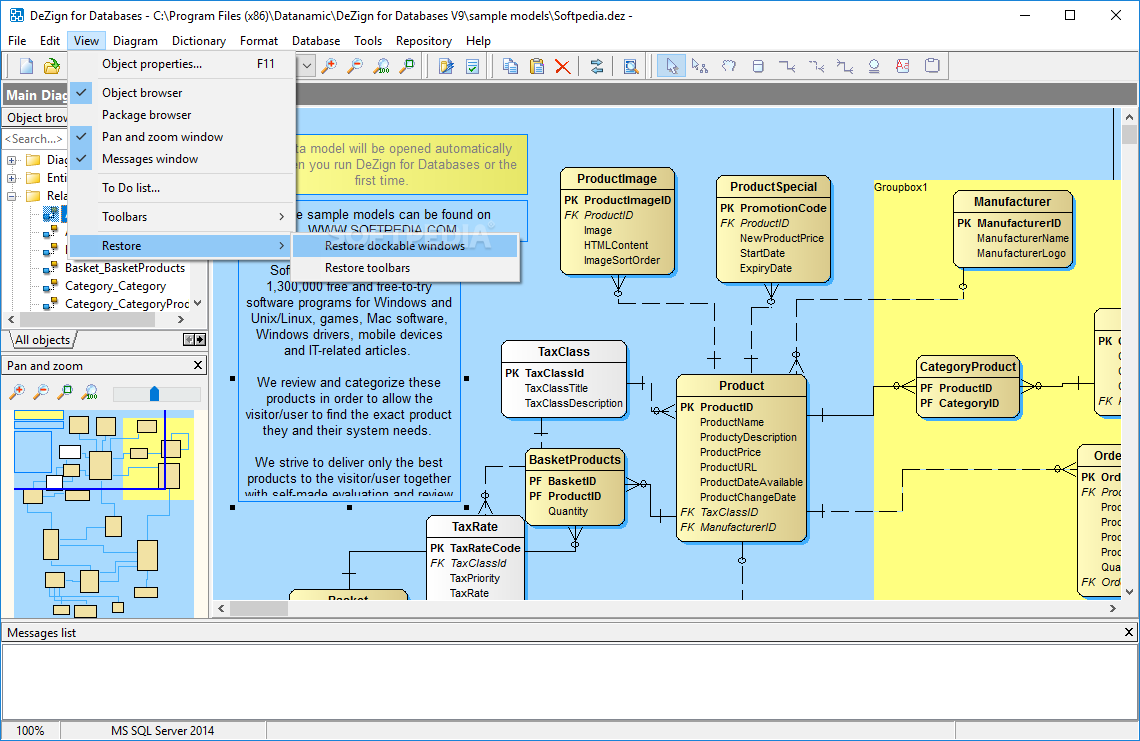
Task: Open the Repository menu
Action: tap(424, 41)
